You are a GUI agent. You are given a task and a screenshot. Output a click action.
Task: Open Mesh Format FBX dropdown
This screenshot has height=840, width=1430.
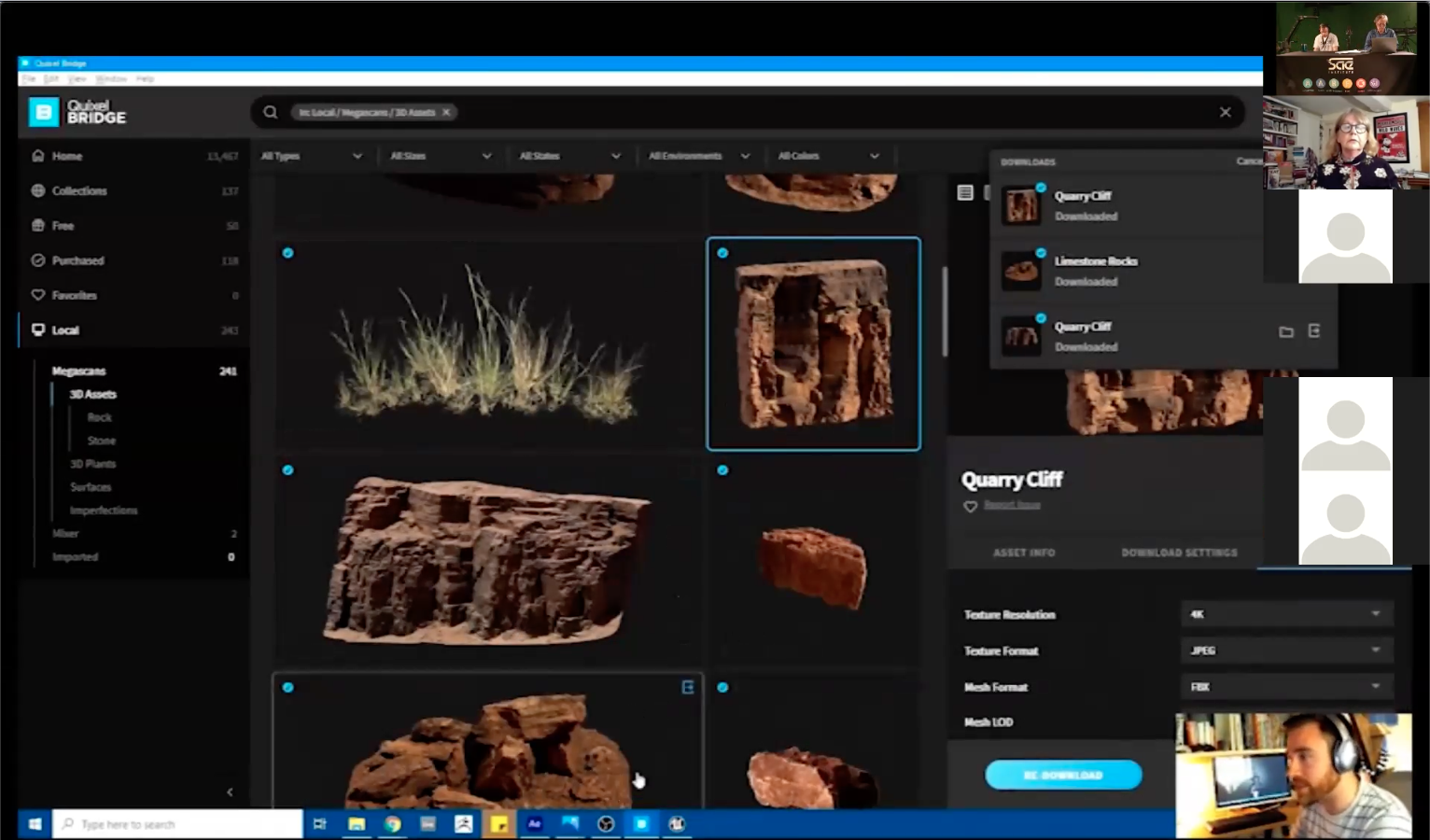click(x=1287, y=687)
